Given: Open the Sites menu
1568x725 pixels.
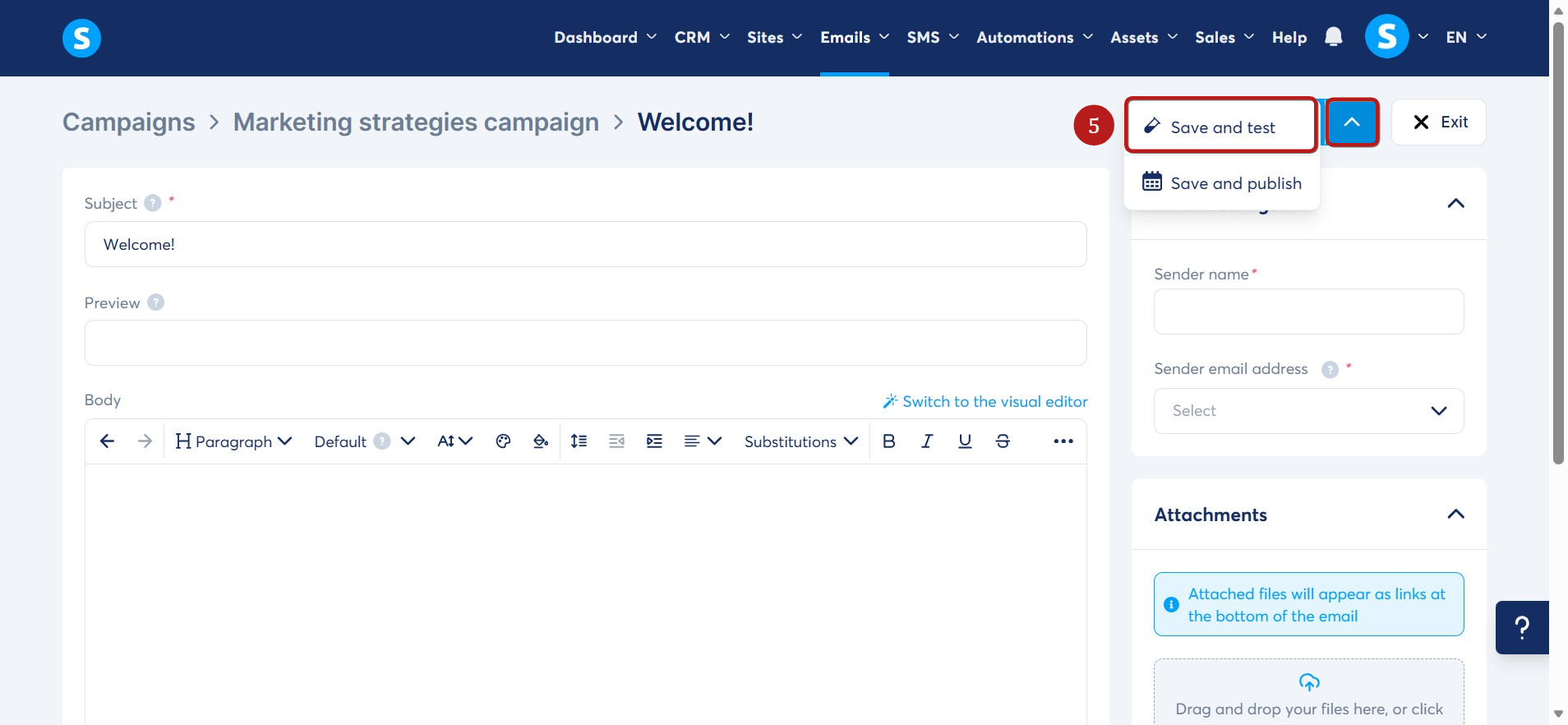Looking at the screenshot, I should click(x=774, y=37).
